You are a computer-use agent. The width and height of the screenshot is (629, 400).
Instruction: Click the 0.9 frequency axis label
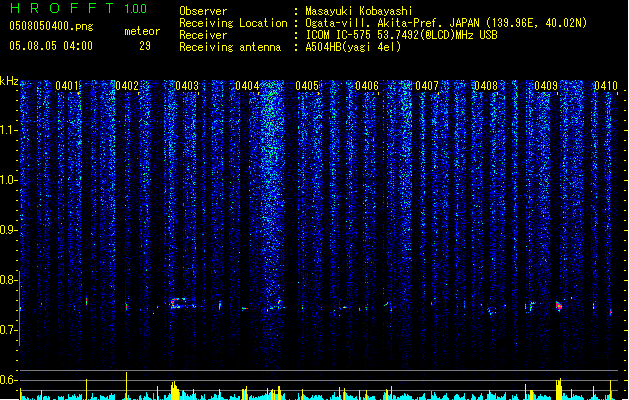tap(7, 230)
